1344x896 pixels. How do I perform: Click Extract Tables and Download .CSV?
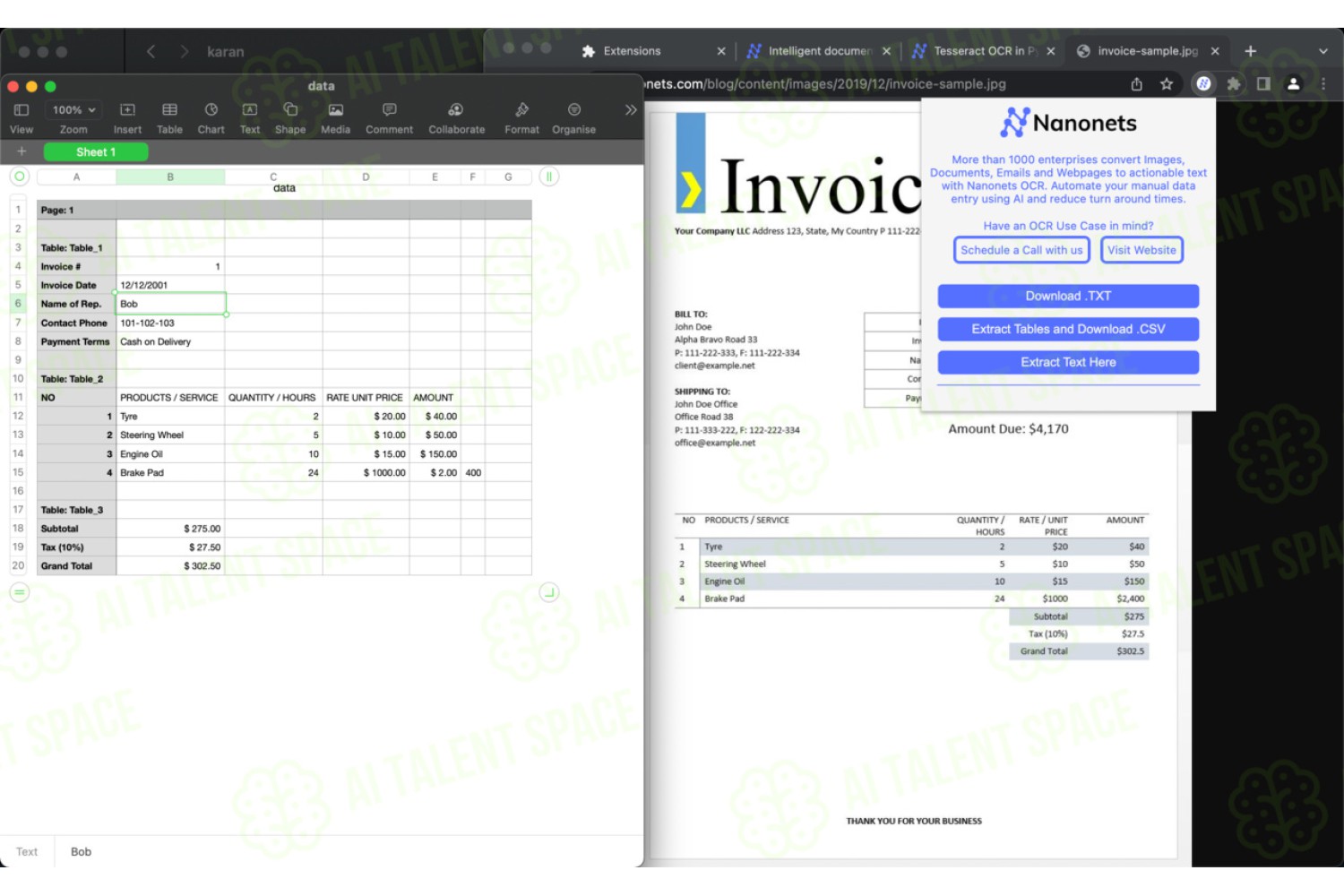pyautogui.click(x=1068, y=329)
